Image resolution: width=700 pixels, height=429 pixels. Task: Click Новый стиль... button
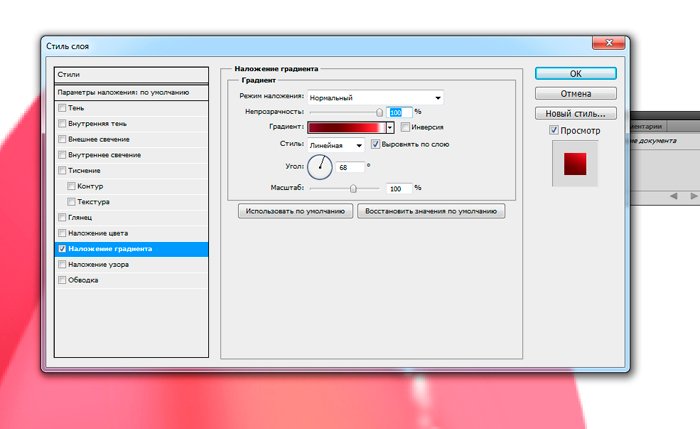coord(575,113)
